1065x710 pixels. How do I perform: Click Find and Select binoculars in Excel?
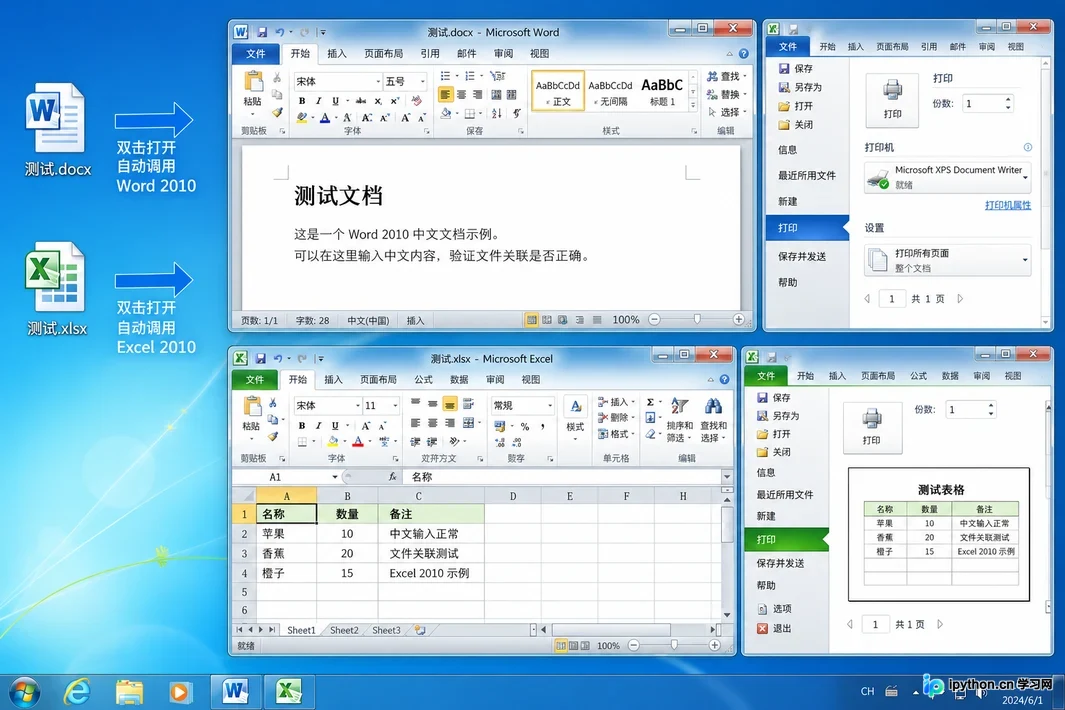point(713,406)
